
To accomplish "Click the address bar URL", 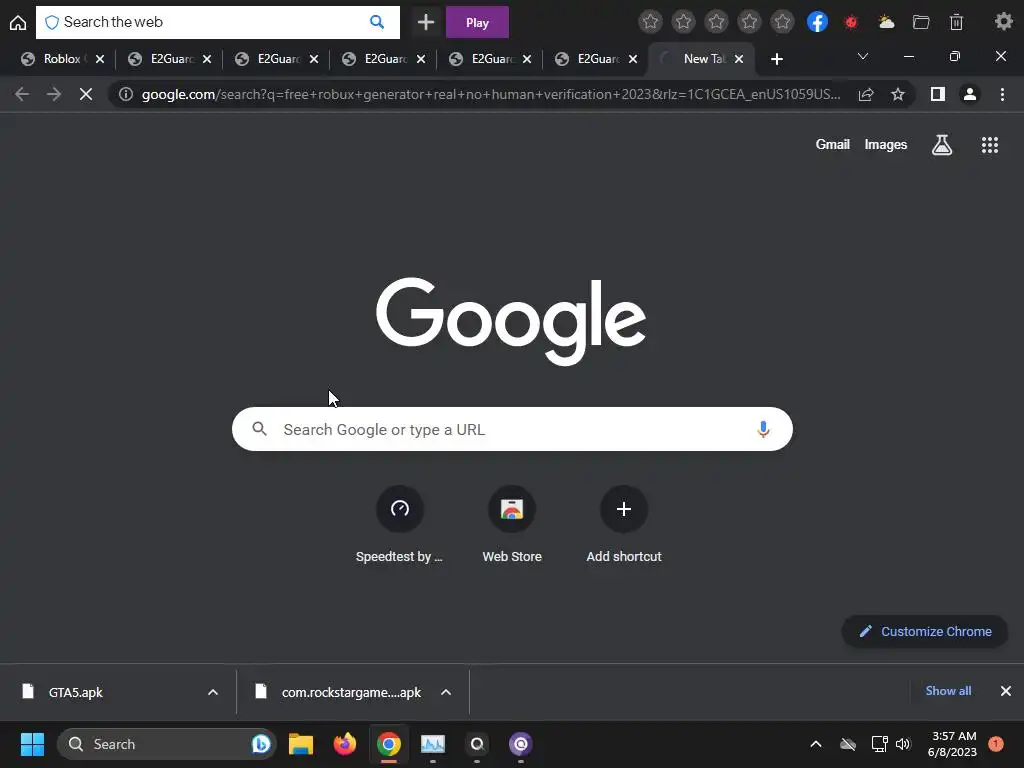I will [490, 94].
